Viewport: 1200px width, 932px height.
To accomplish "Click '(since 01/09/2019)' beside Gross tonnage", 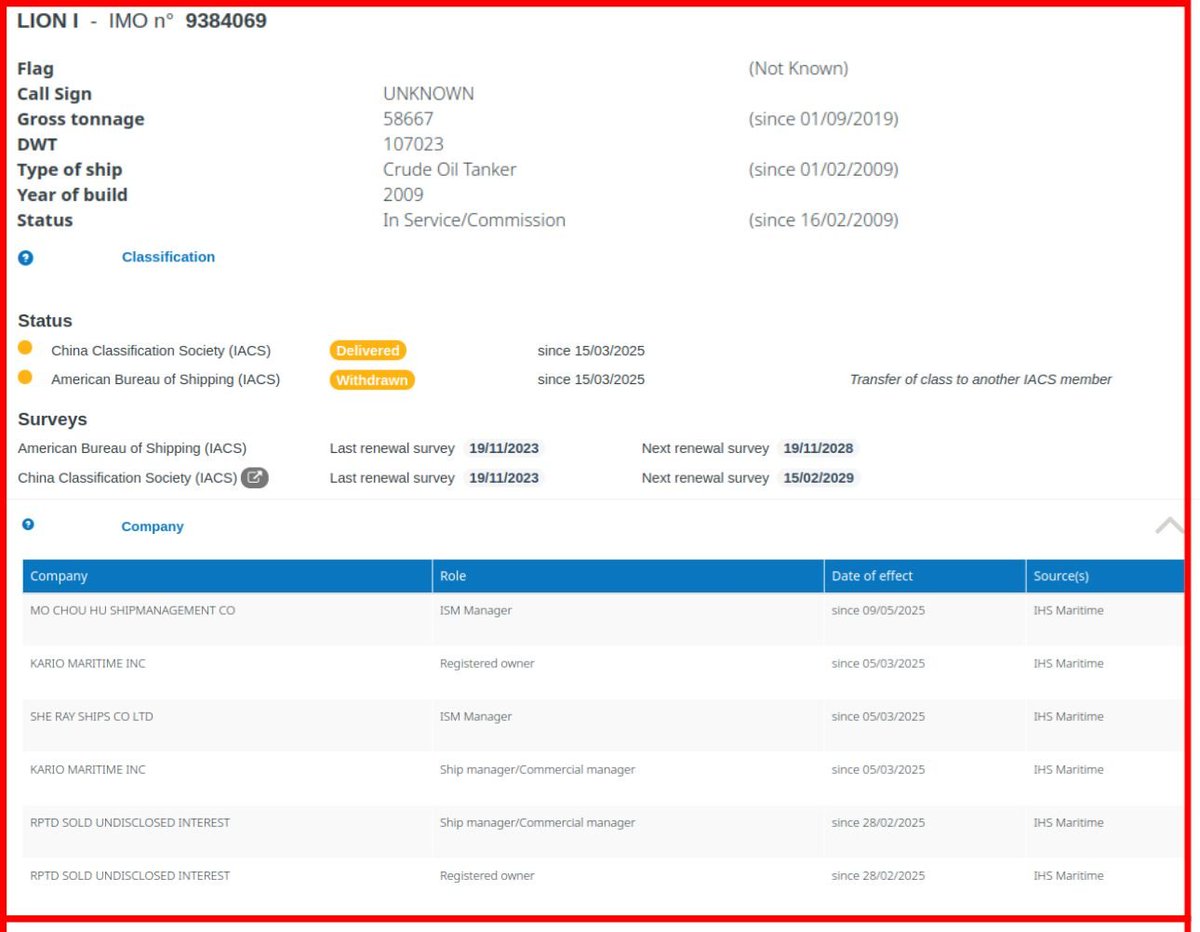I will pos(823,119).
